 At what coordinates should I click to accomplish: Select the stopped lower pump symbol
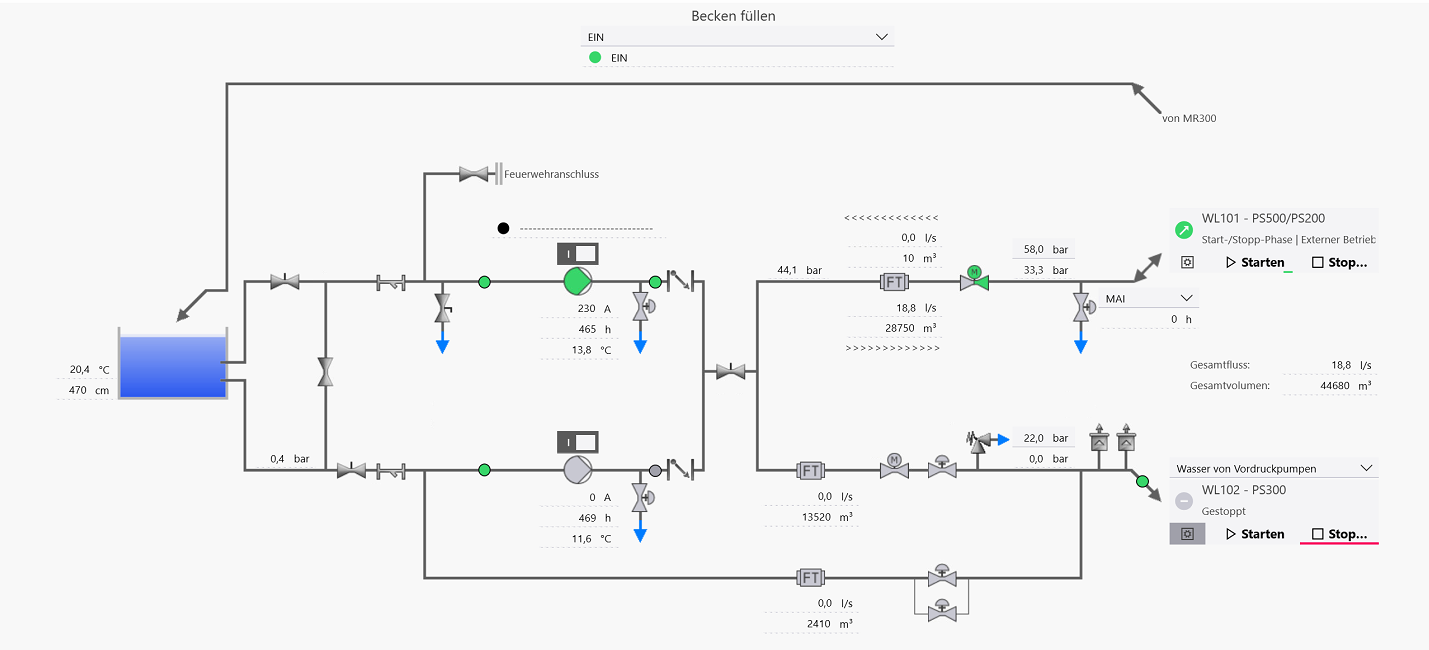coord(577,469)
